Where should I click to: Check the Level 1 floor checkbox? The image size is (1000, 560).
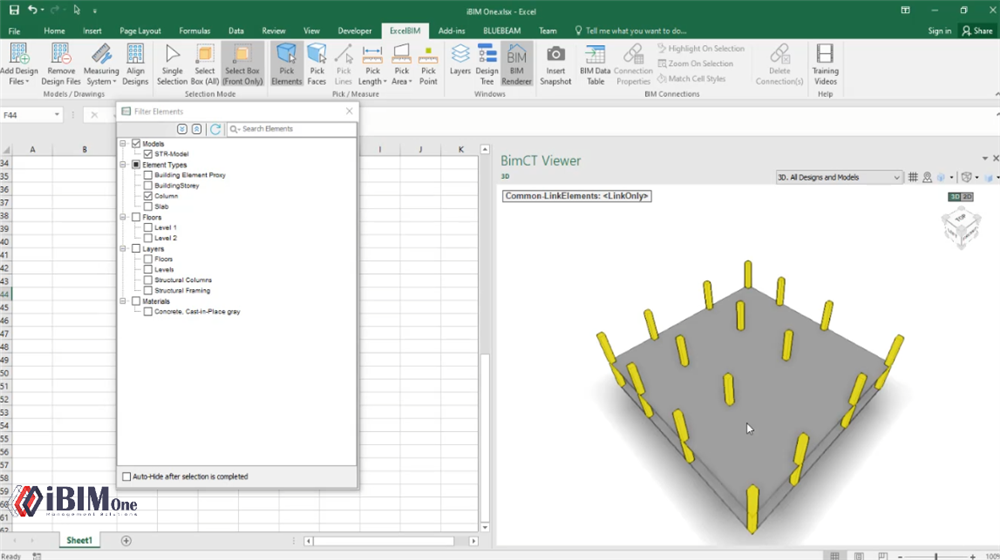pyautogui.click(x=148, y=228)
